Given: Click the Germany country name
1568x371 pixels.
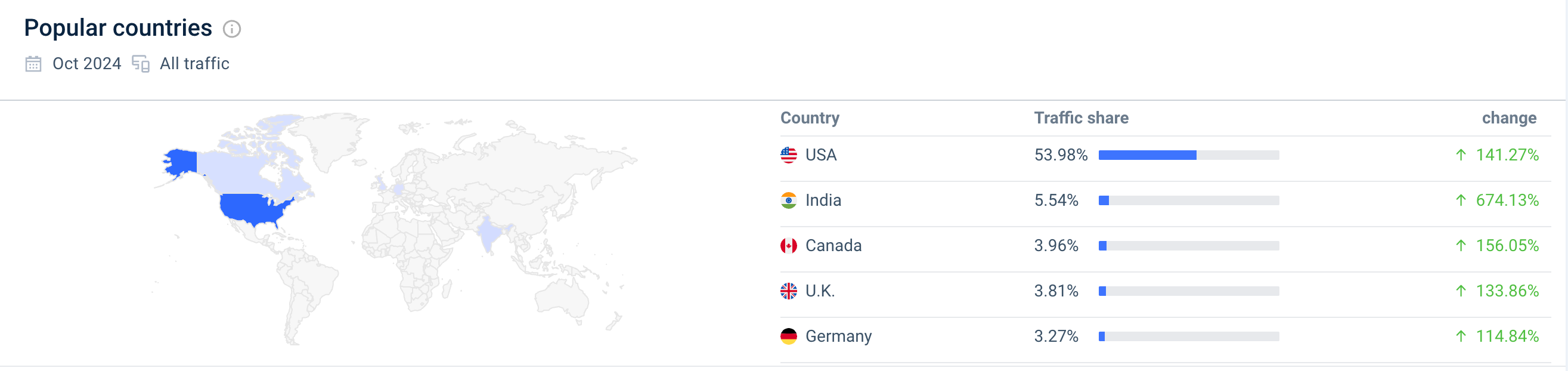Looking at the screenshot, I should pos(838,336).
